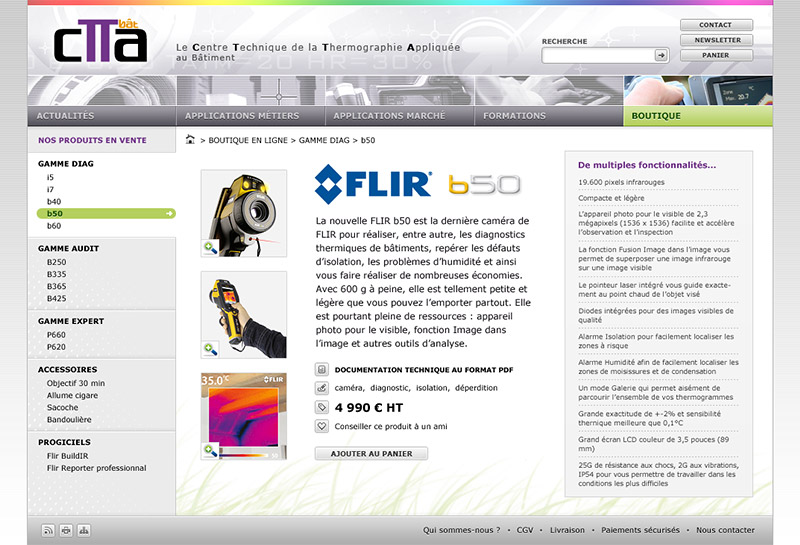Click the price tag icon
The height and width of the screenshot is (545, 800).
[321, 407]
